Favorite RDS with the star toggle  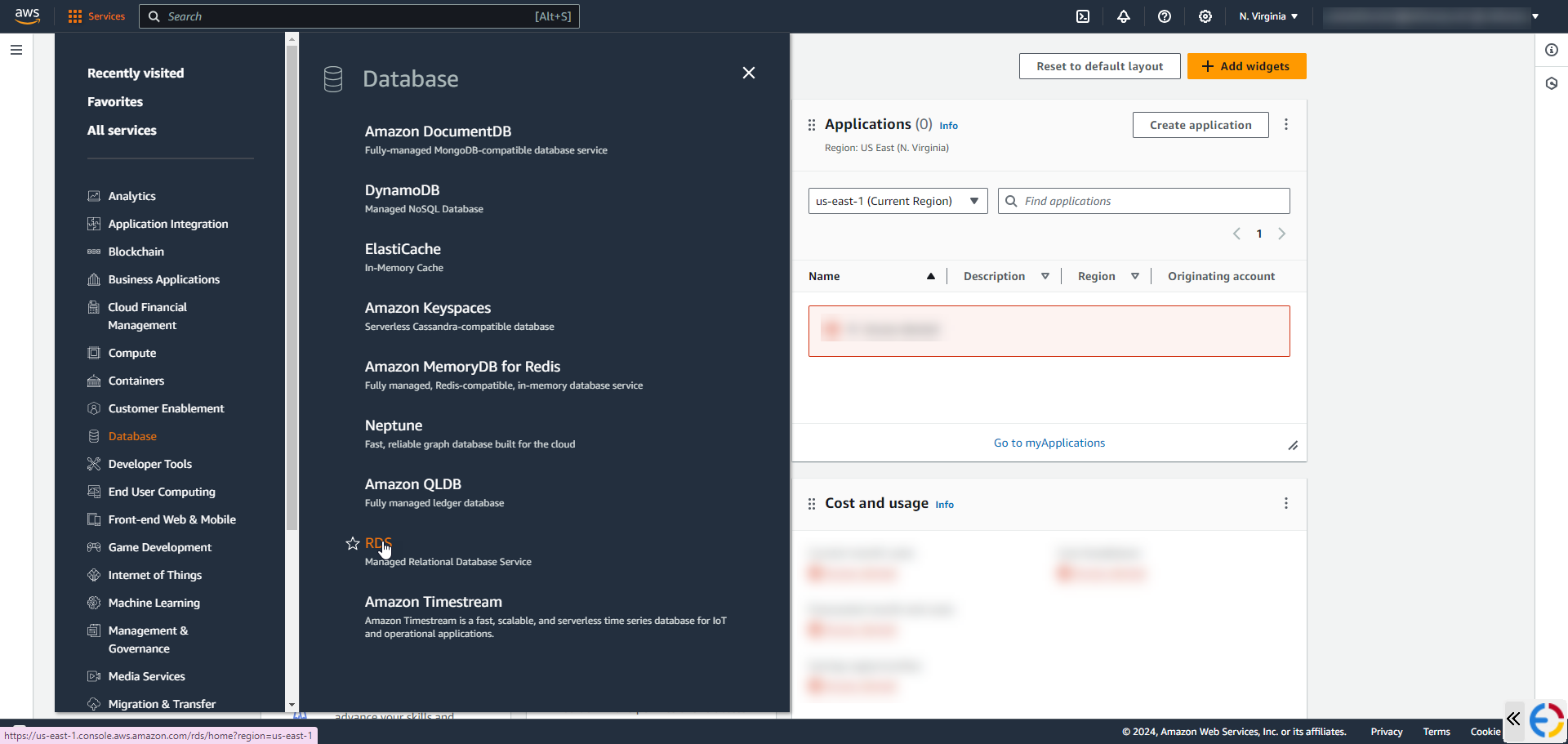coord(353,544)
